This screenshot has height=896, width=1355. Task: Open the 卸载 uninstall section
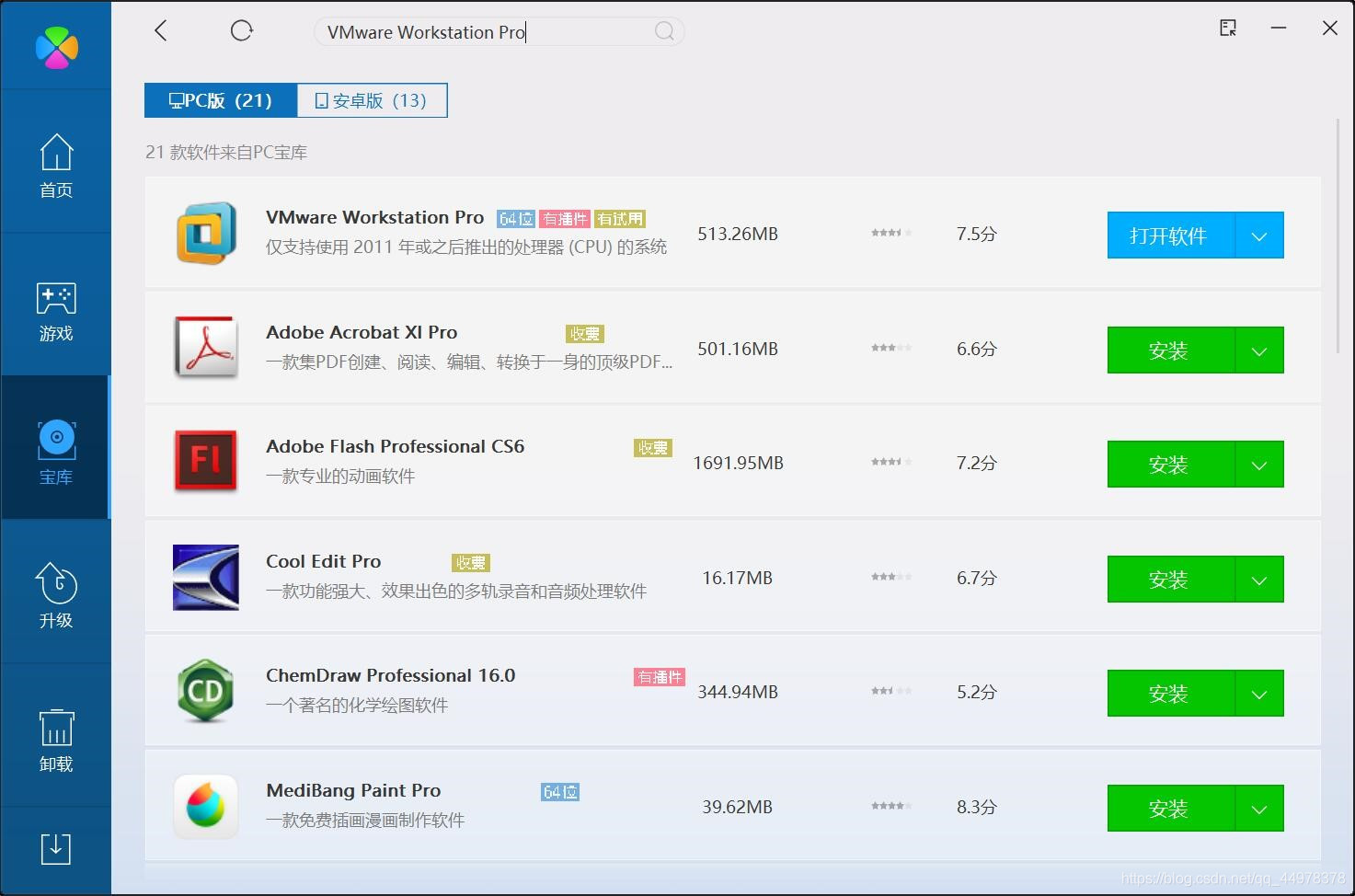tap(56, 741)
